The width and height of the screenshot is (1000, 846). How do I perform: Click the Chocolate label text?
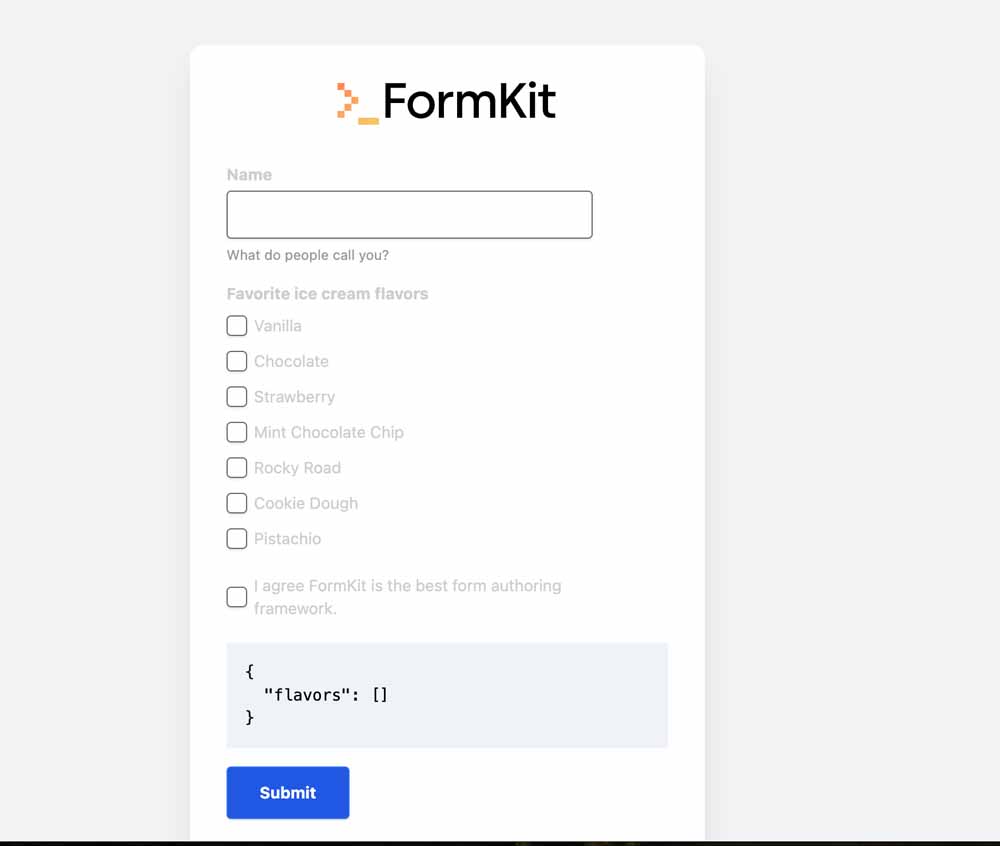(291, 361)
